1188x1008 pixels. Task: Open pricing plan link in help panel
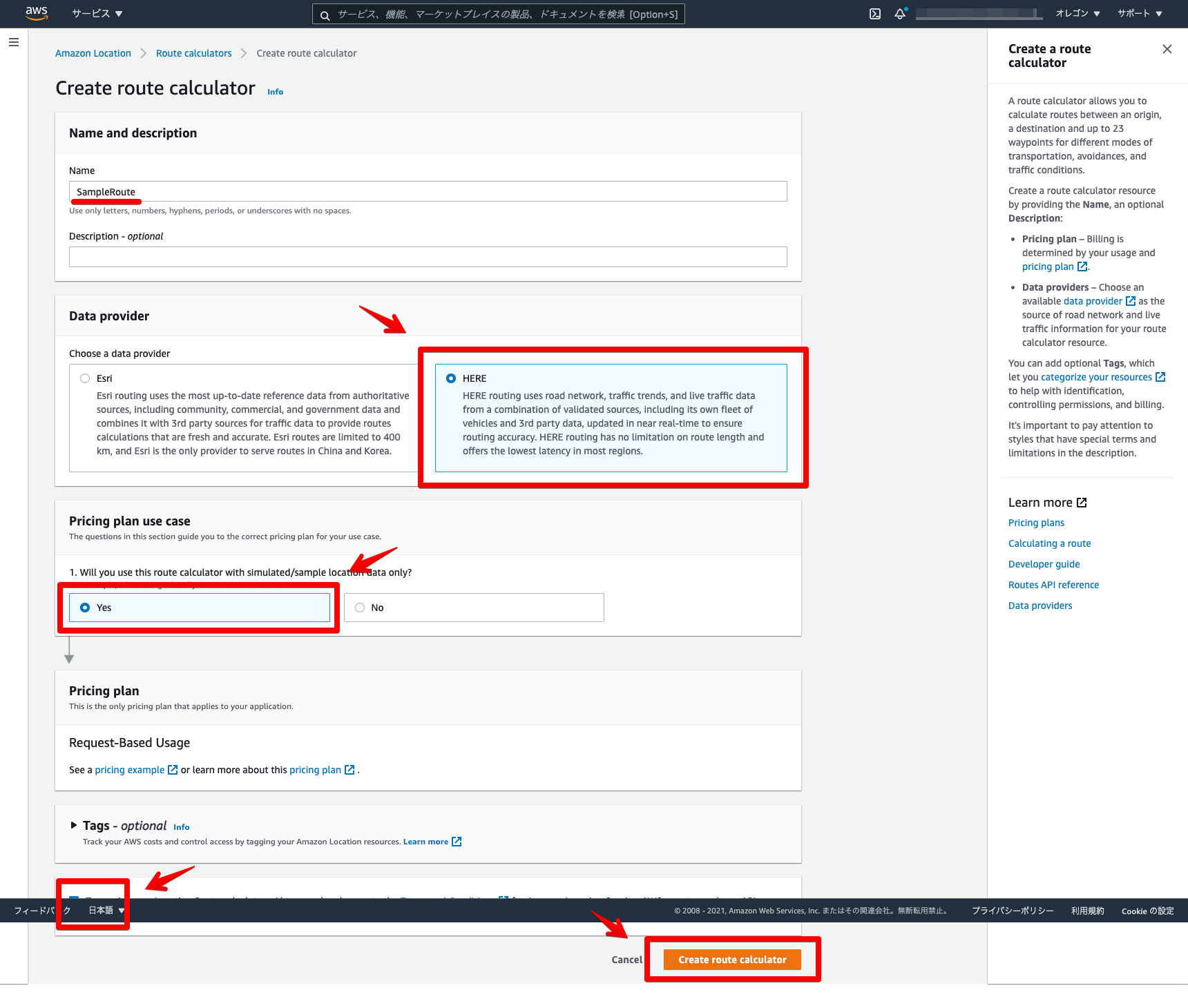point(1048,266)
